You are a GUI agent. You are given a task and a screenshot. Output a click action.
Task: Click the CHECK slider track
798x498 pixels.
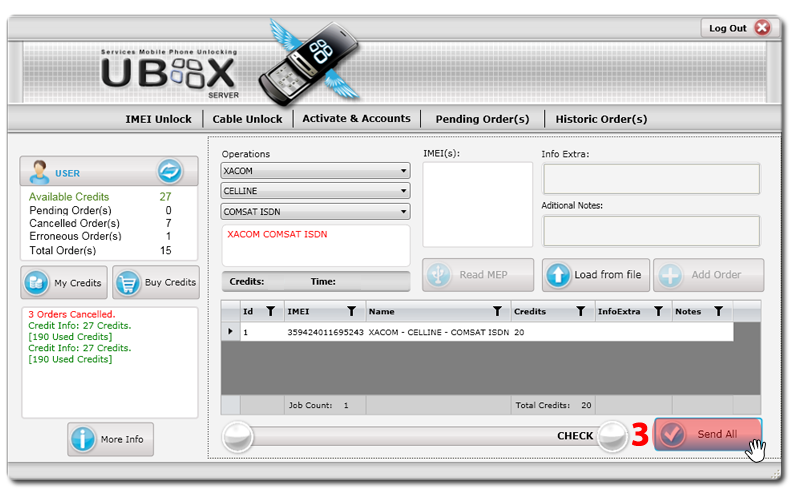(x=425, y=436)
